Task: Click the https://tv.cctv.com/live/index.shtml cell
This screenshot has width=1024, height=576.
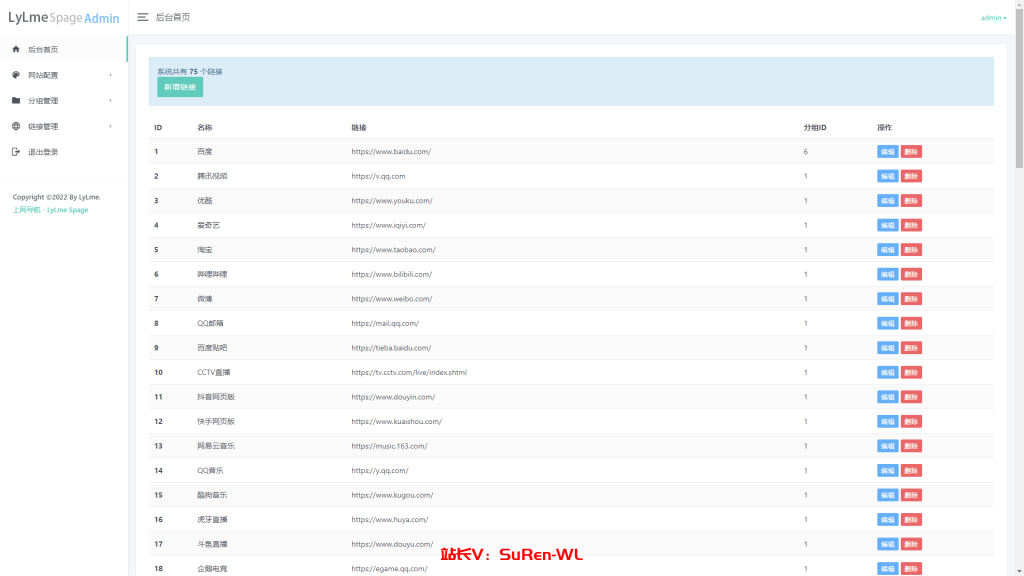Action: pyautogui.click(x=409, y=372)
